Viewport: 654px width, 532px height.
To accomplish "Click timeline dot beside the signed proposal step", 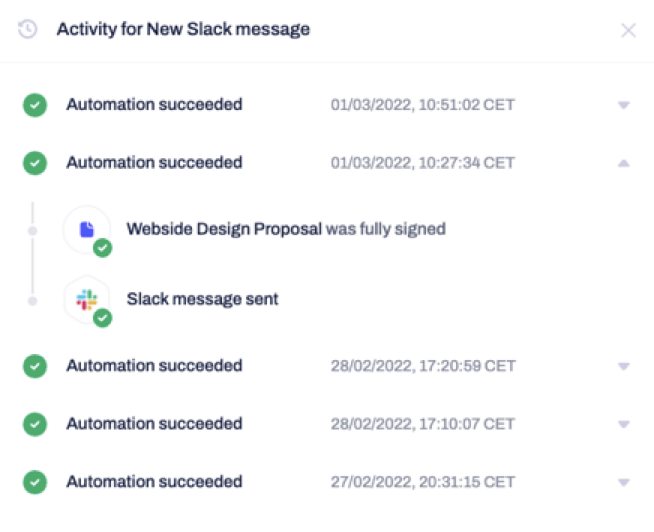I will click(33, 231).
